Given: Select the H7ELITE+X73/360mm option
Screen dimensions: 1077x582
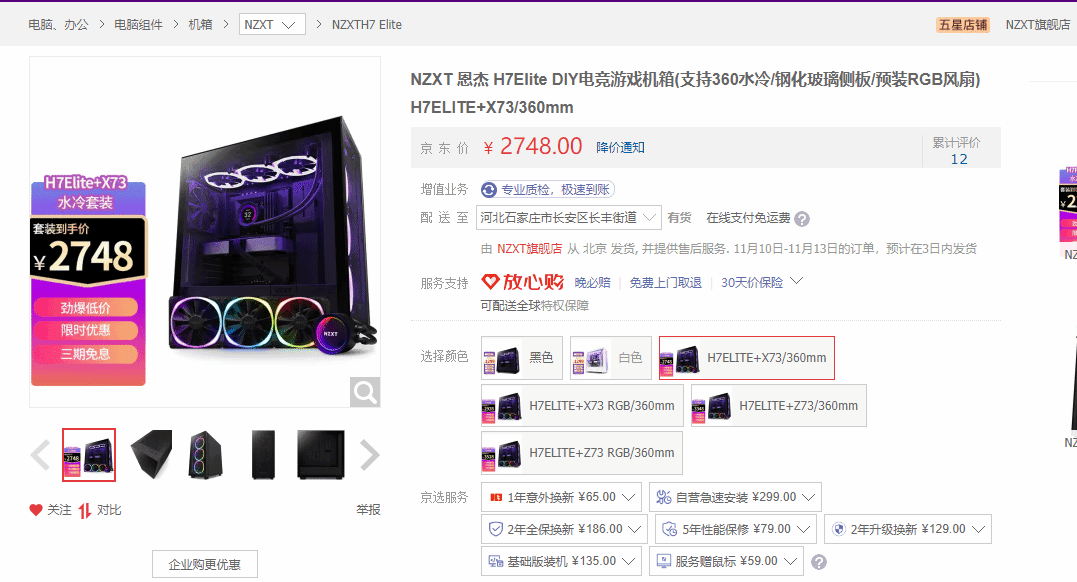Looking at the screenshot, I should coord(747,358).
